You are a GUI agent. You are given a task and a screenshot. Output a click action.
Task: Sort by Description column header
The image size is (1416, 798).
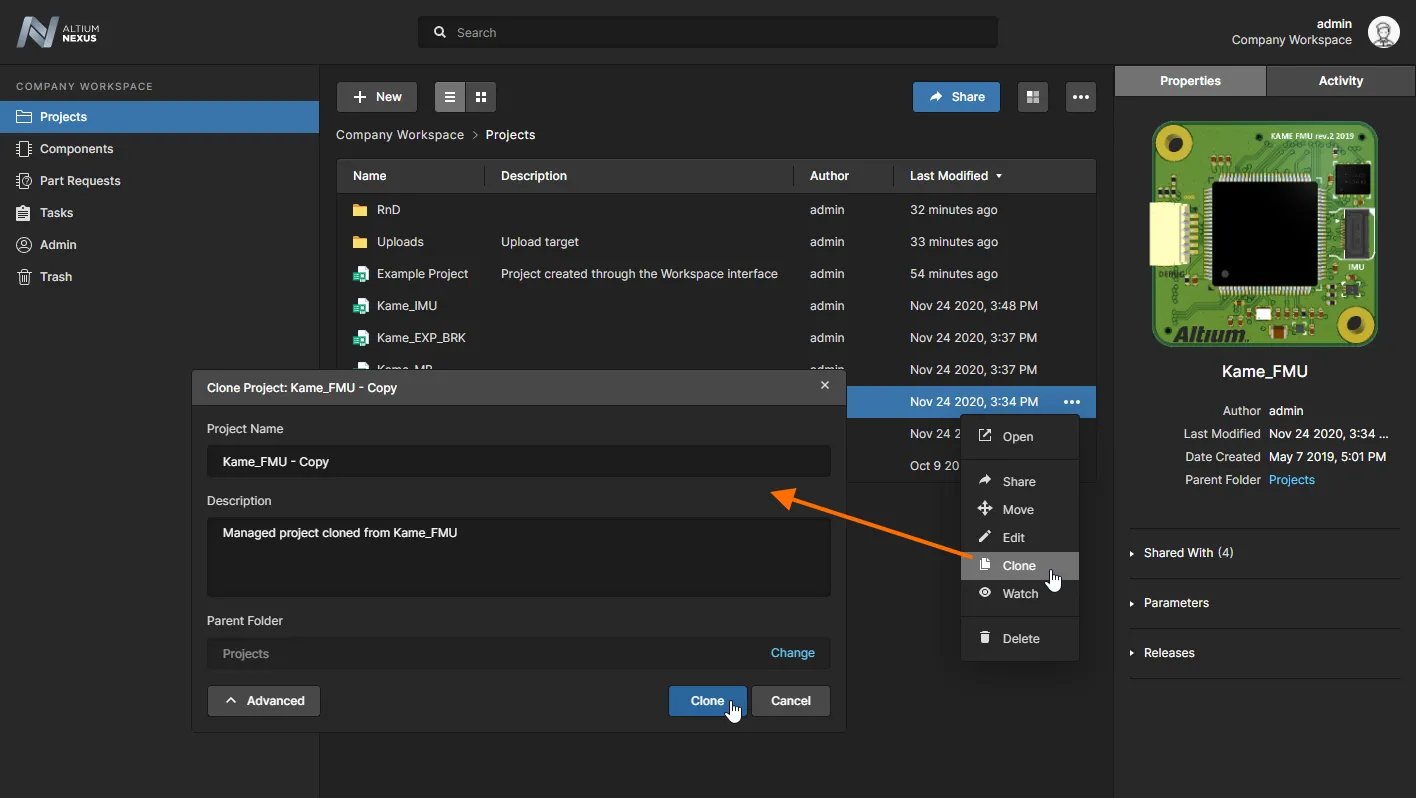(x=534, y=176)
